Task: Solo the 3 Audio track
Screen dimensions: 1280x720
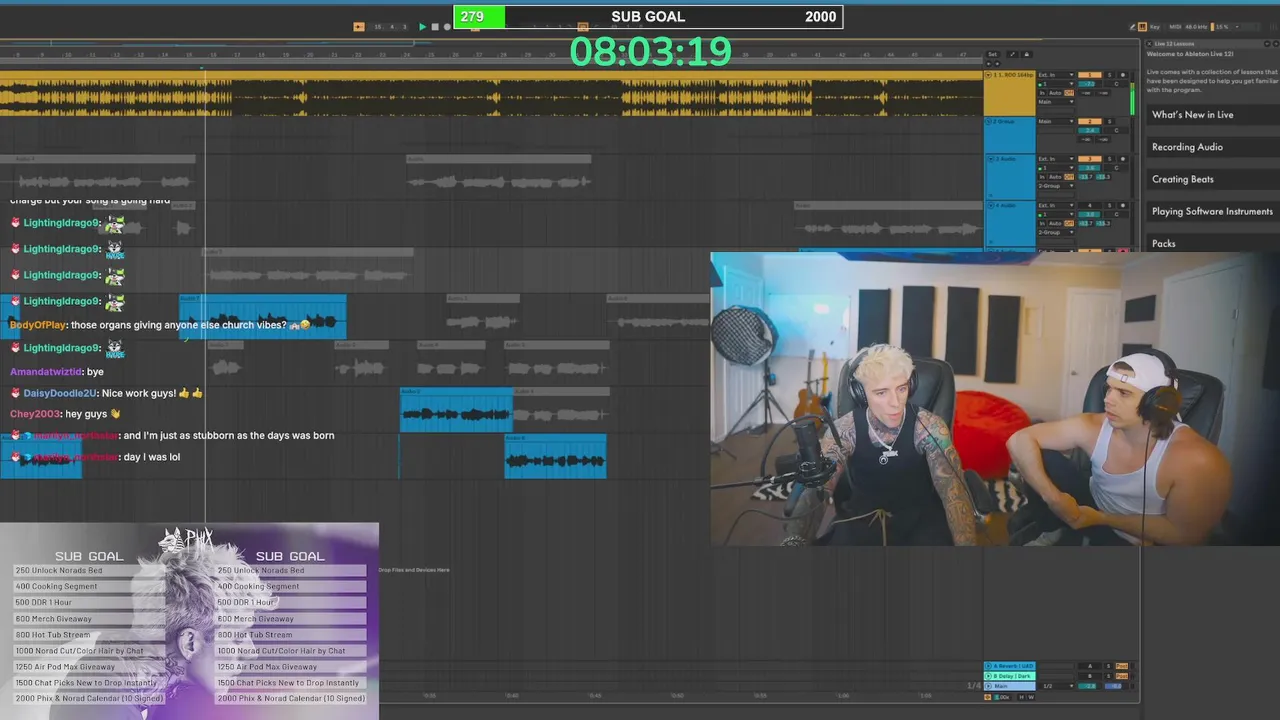Action: (x=1109, y=159)
